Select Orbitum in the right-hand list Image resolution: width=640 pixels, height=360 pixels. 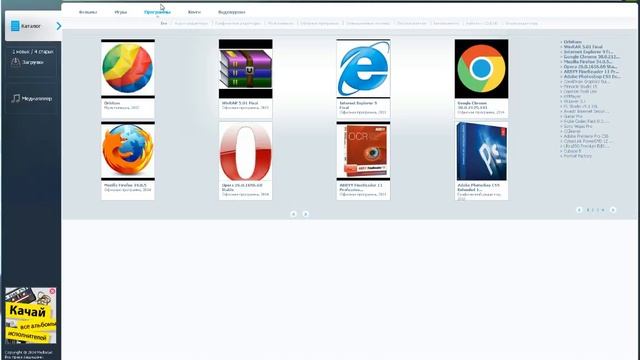pyautogui.click(x=572, y=42)
